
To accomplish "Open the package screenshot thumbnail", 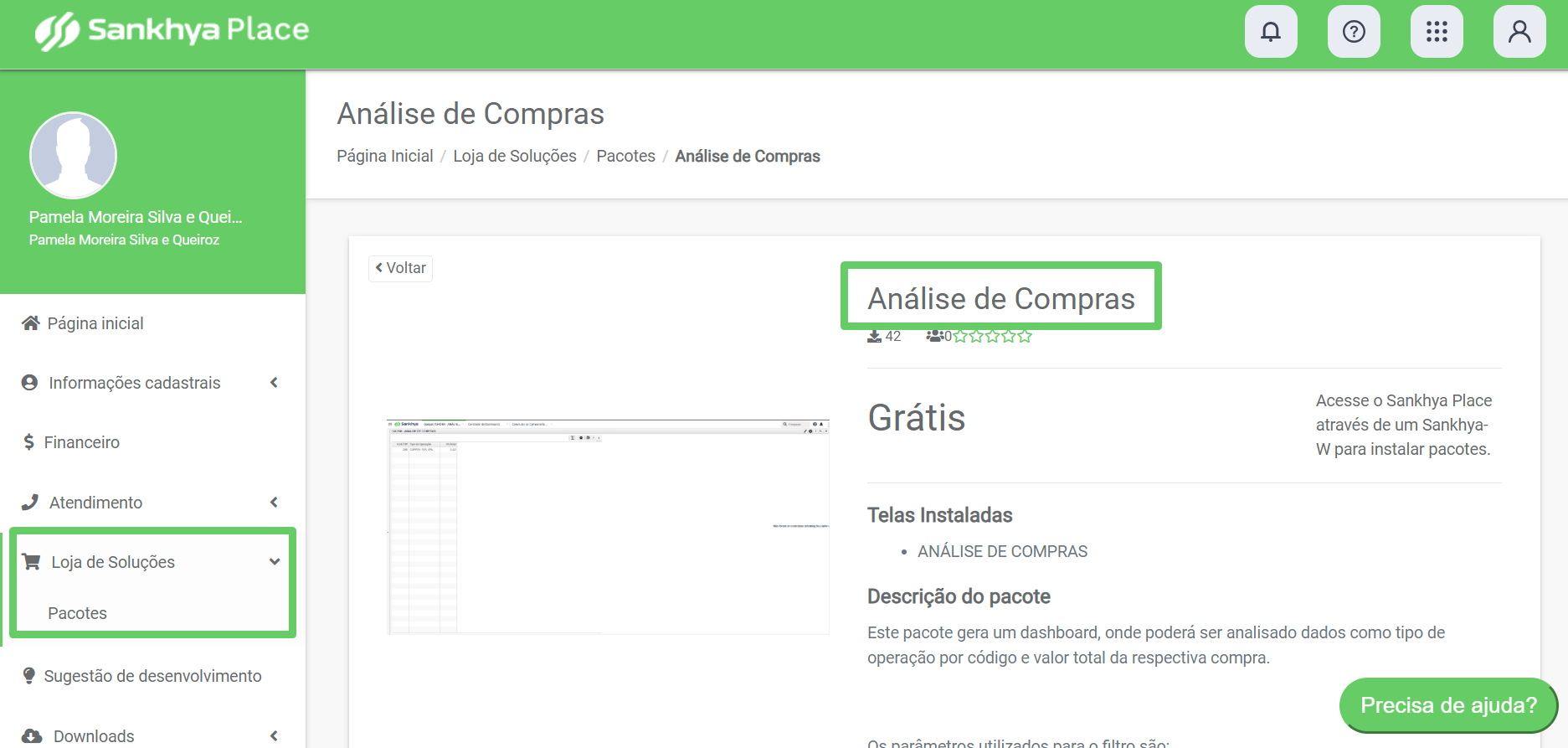I will tap(608, 526).
